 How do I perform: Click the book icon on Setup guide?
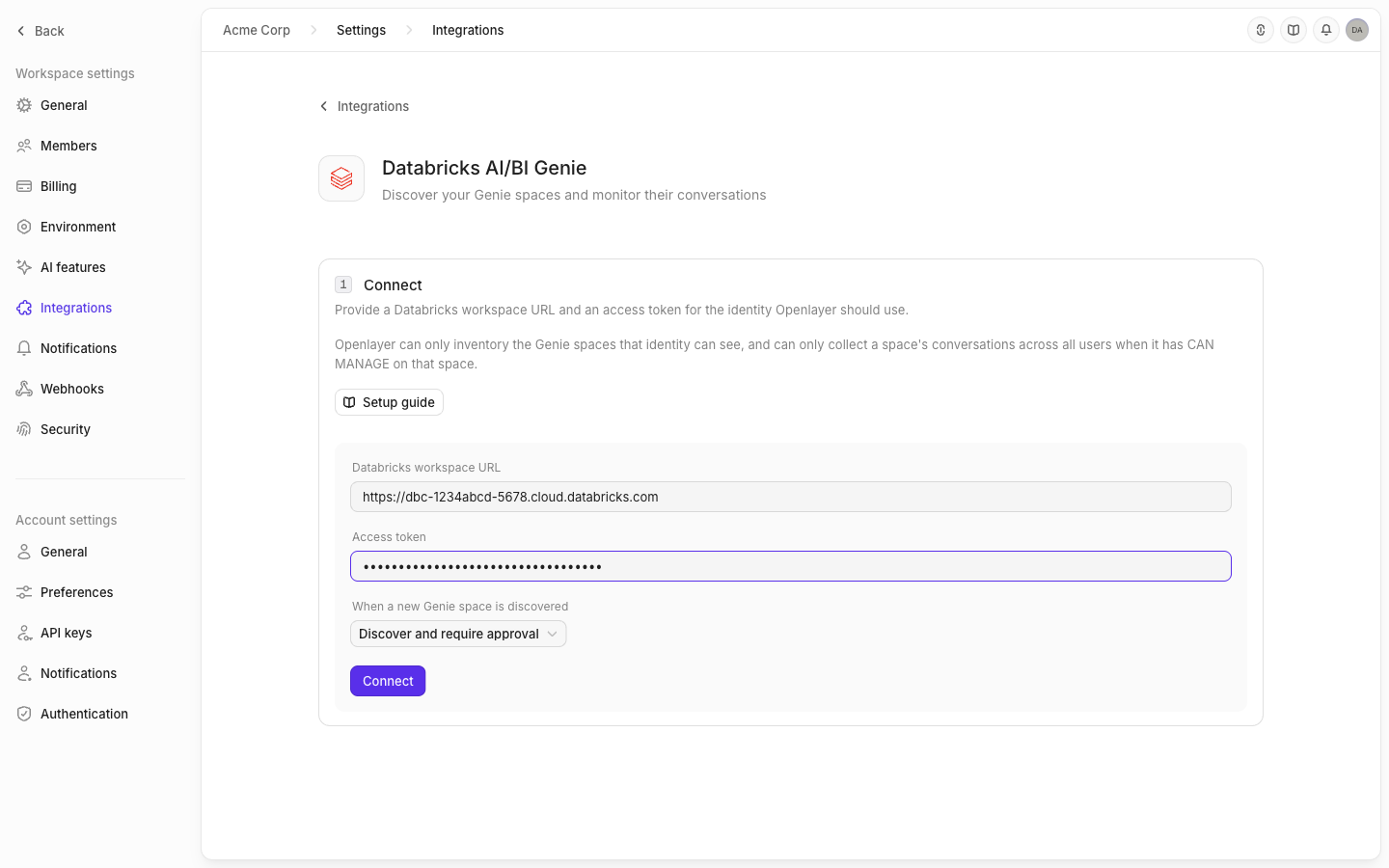click(349, 402)
